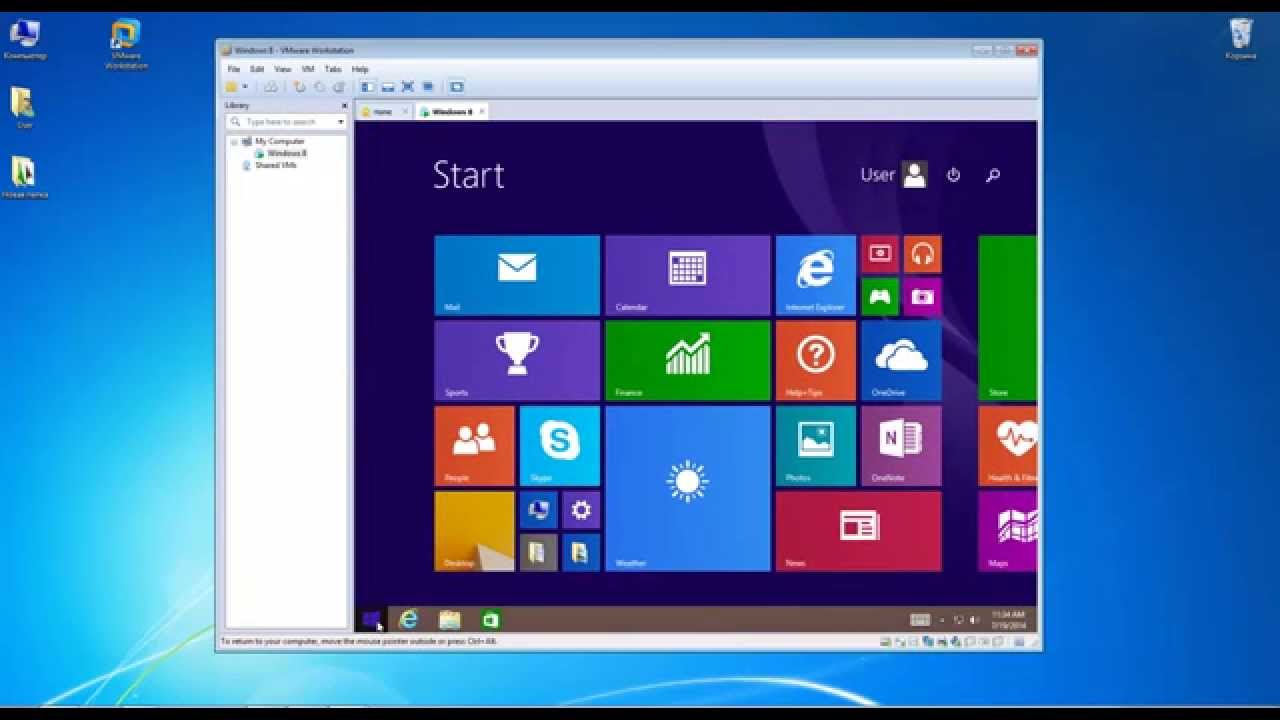Open the Games controller tile

880,297
